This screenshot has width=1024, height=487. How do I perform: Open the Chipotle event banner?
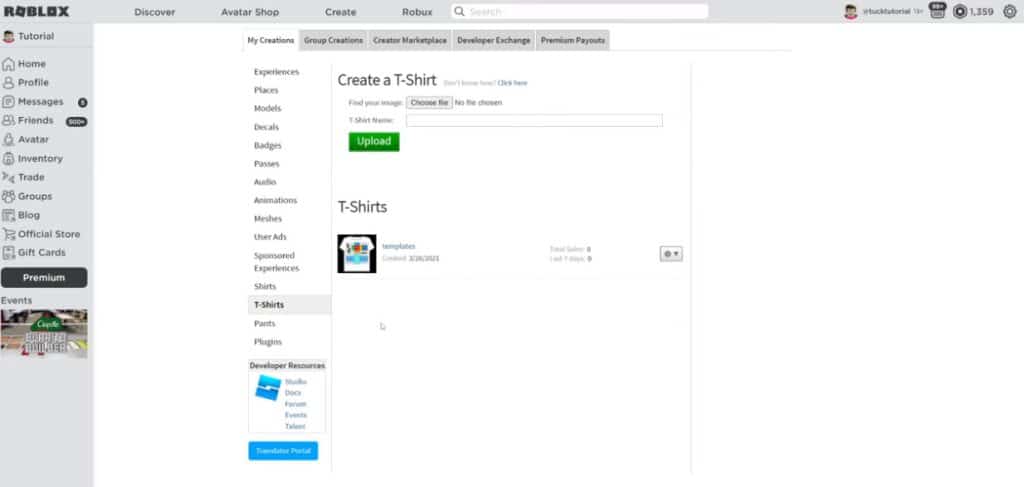pos(44,334)
